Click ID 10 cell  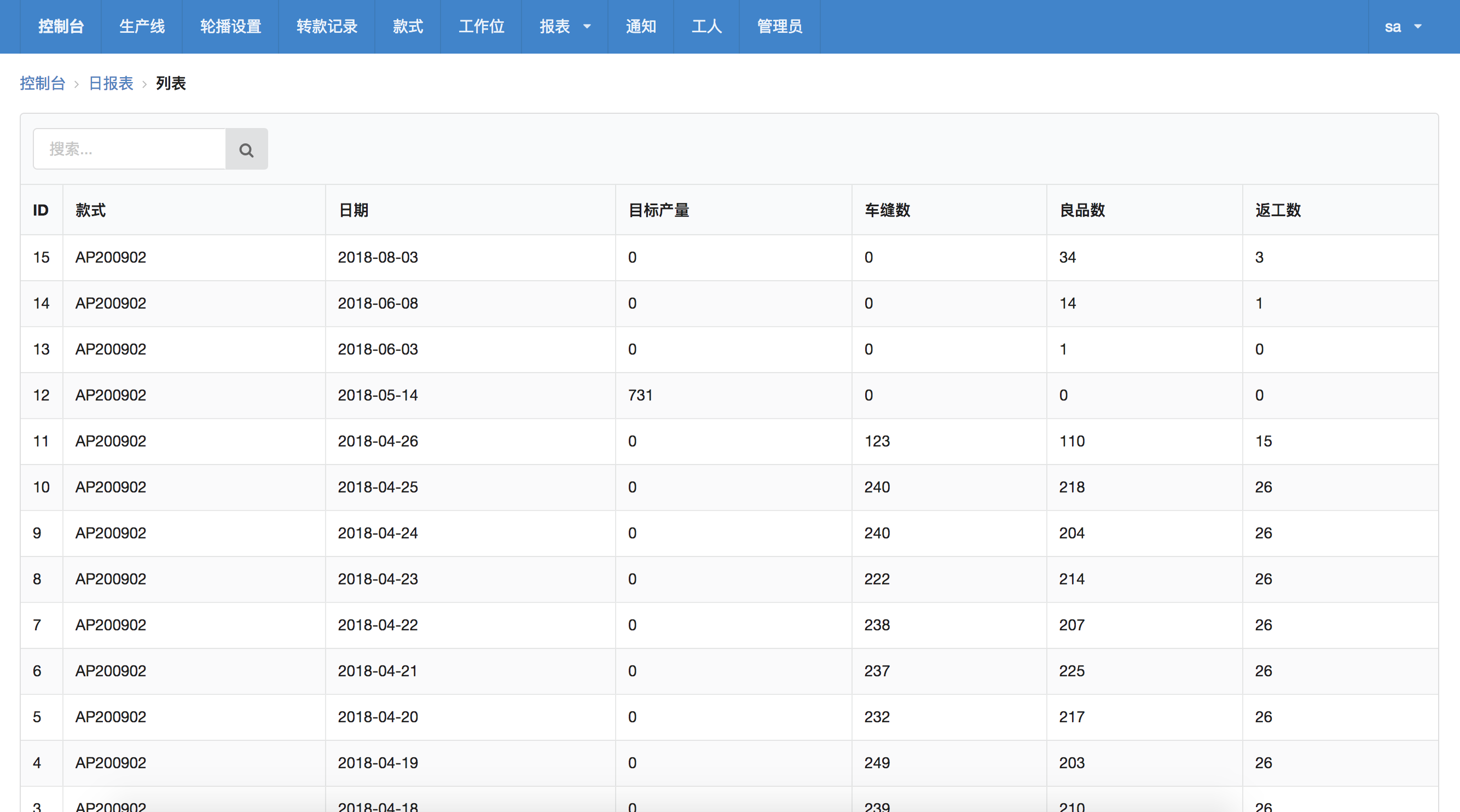click(42, 487)
